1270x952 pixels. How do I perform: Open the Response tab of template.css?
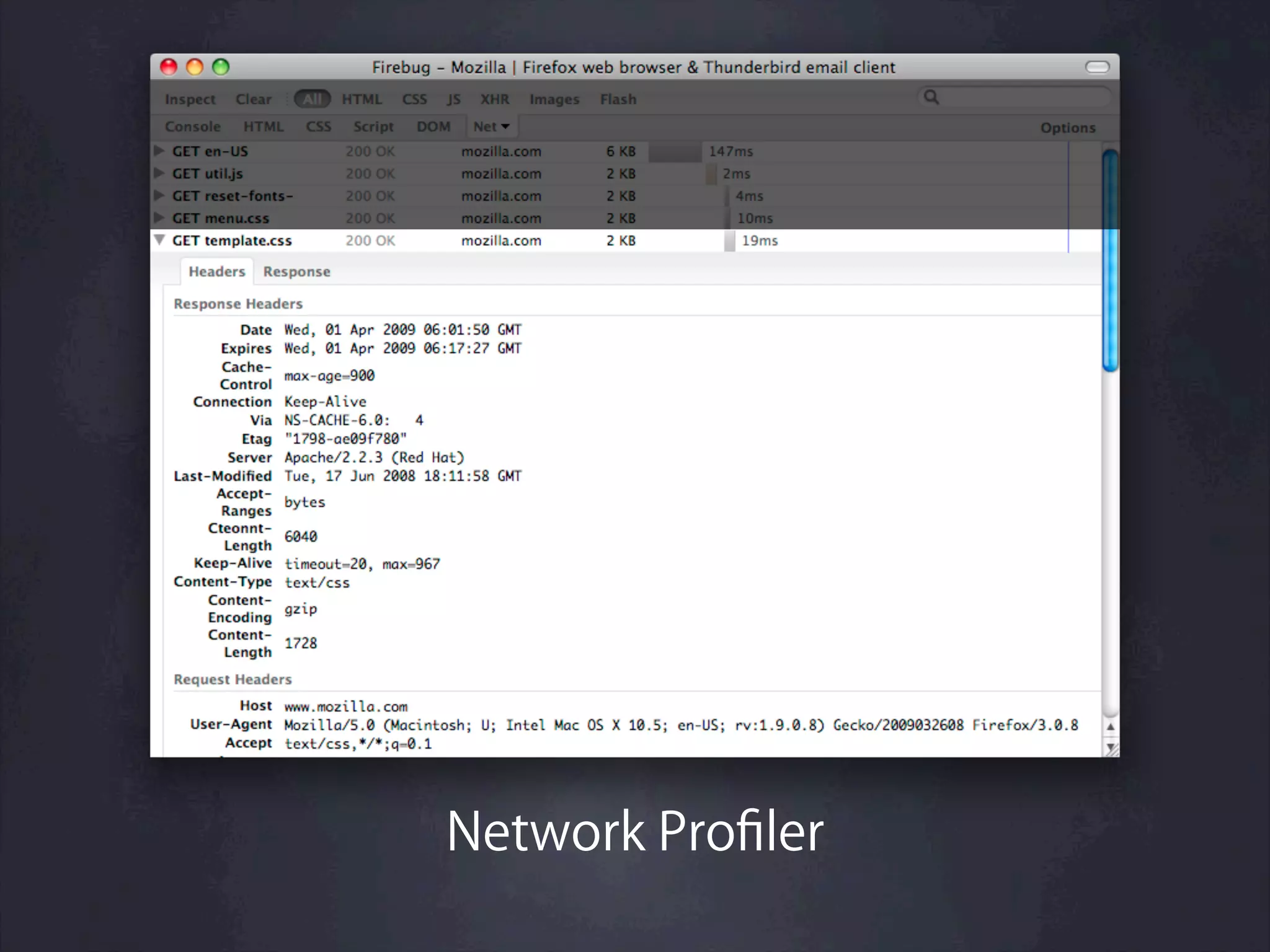296,271
